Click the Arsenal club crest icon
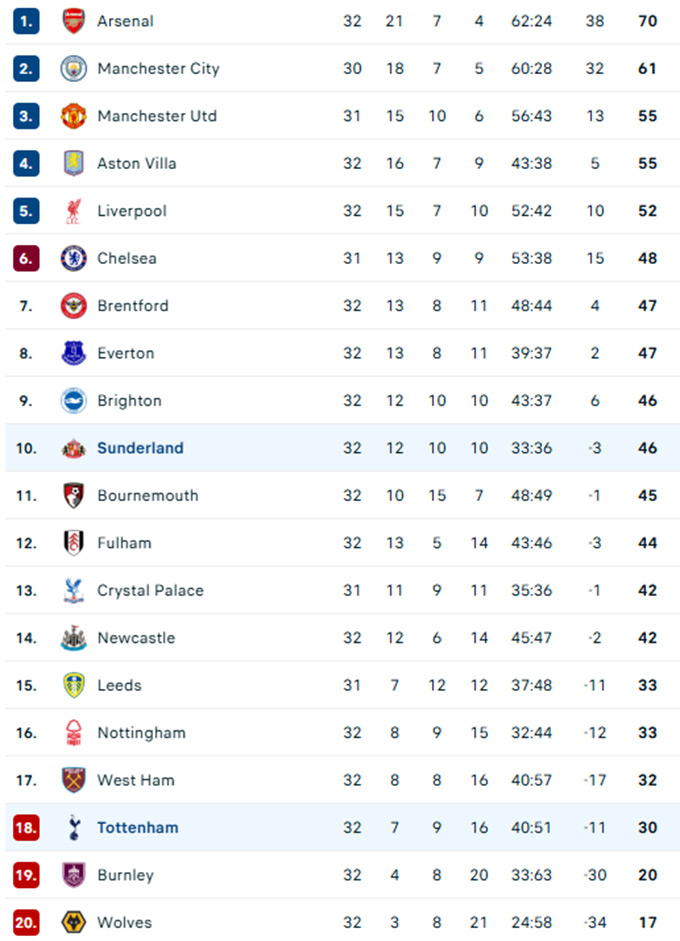 tap(74, 21)
